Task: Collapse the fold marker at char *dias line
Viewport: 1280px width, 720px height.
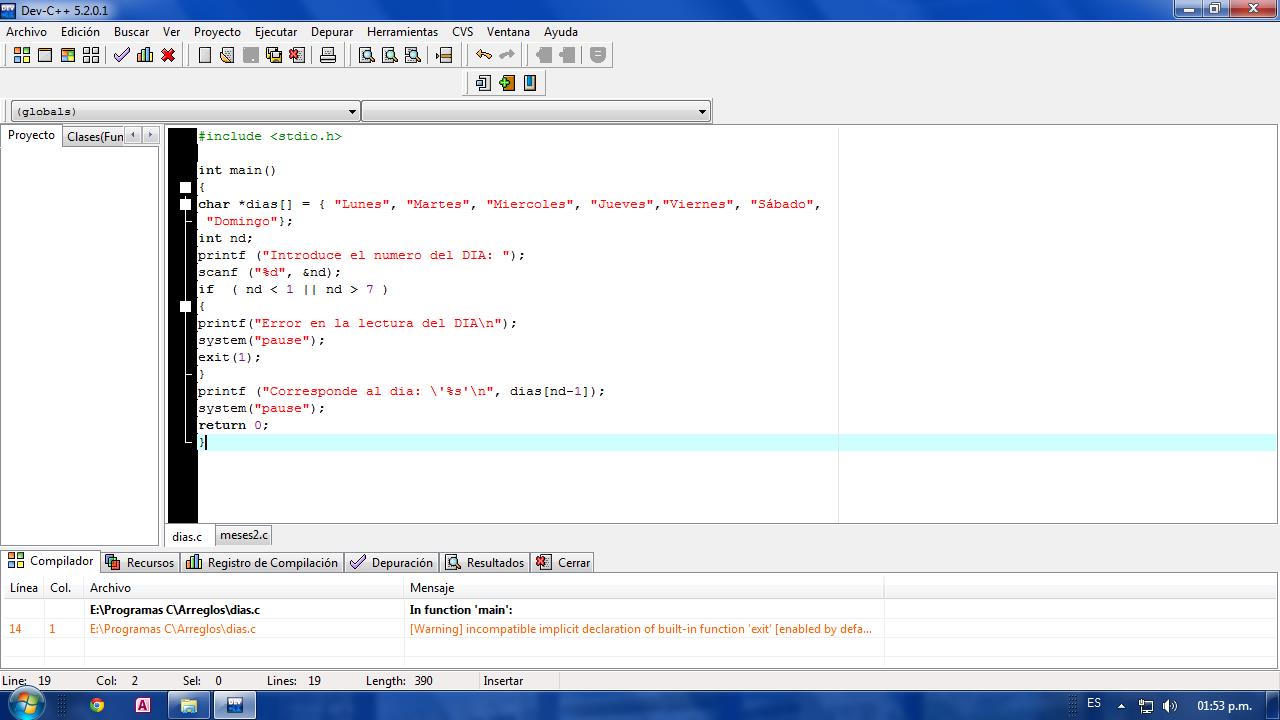Action: (185, 204)
